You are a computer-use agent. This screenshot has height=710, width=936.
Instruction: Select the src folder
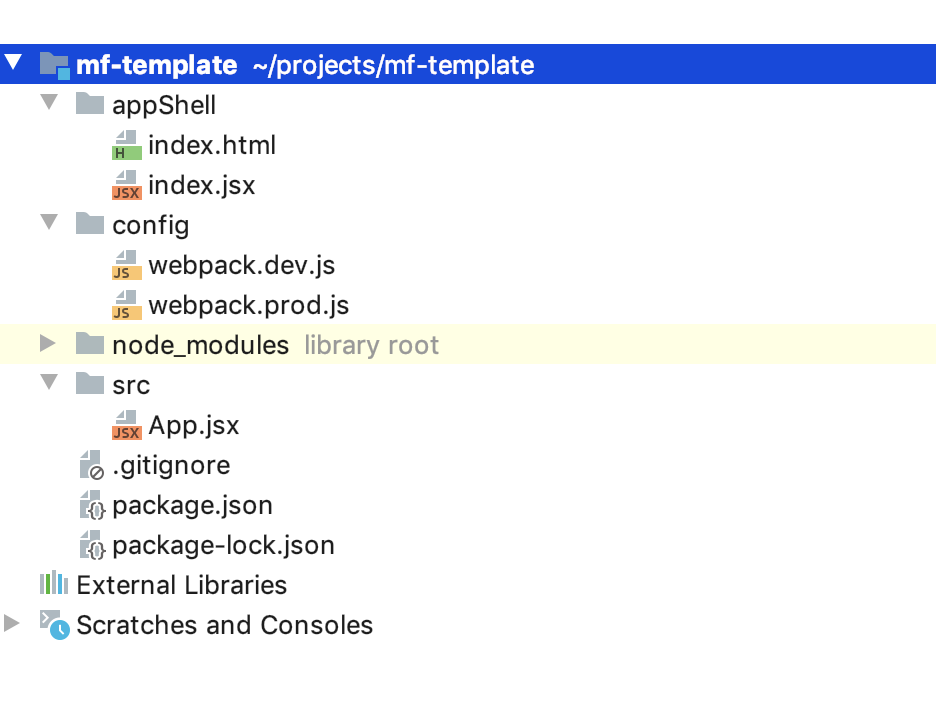tap(131, 384)
